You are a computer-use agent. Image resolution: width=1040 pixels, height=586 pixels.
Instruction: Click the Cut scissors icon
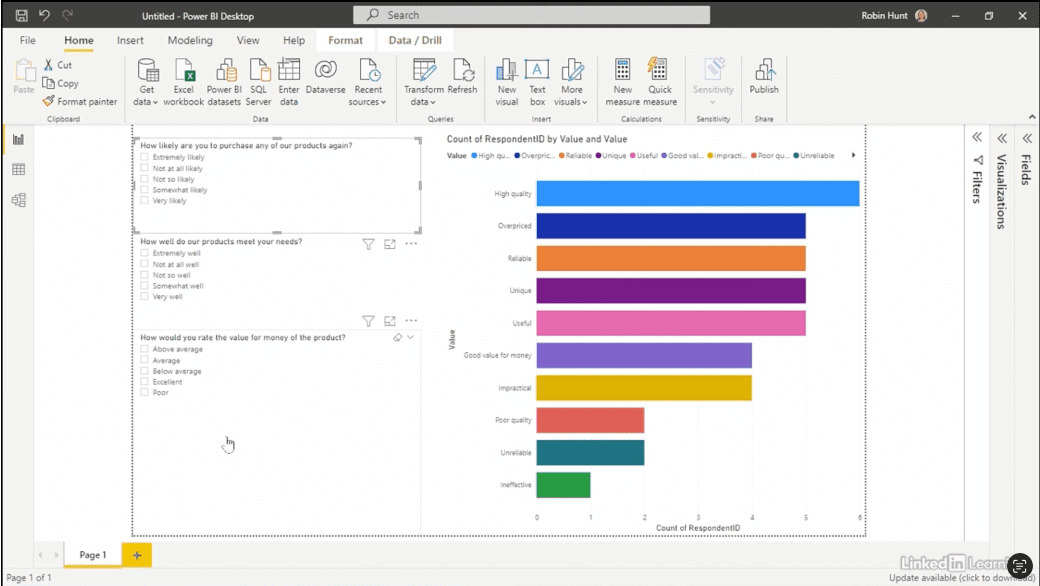tap(48, 64)
